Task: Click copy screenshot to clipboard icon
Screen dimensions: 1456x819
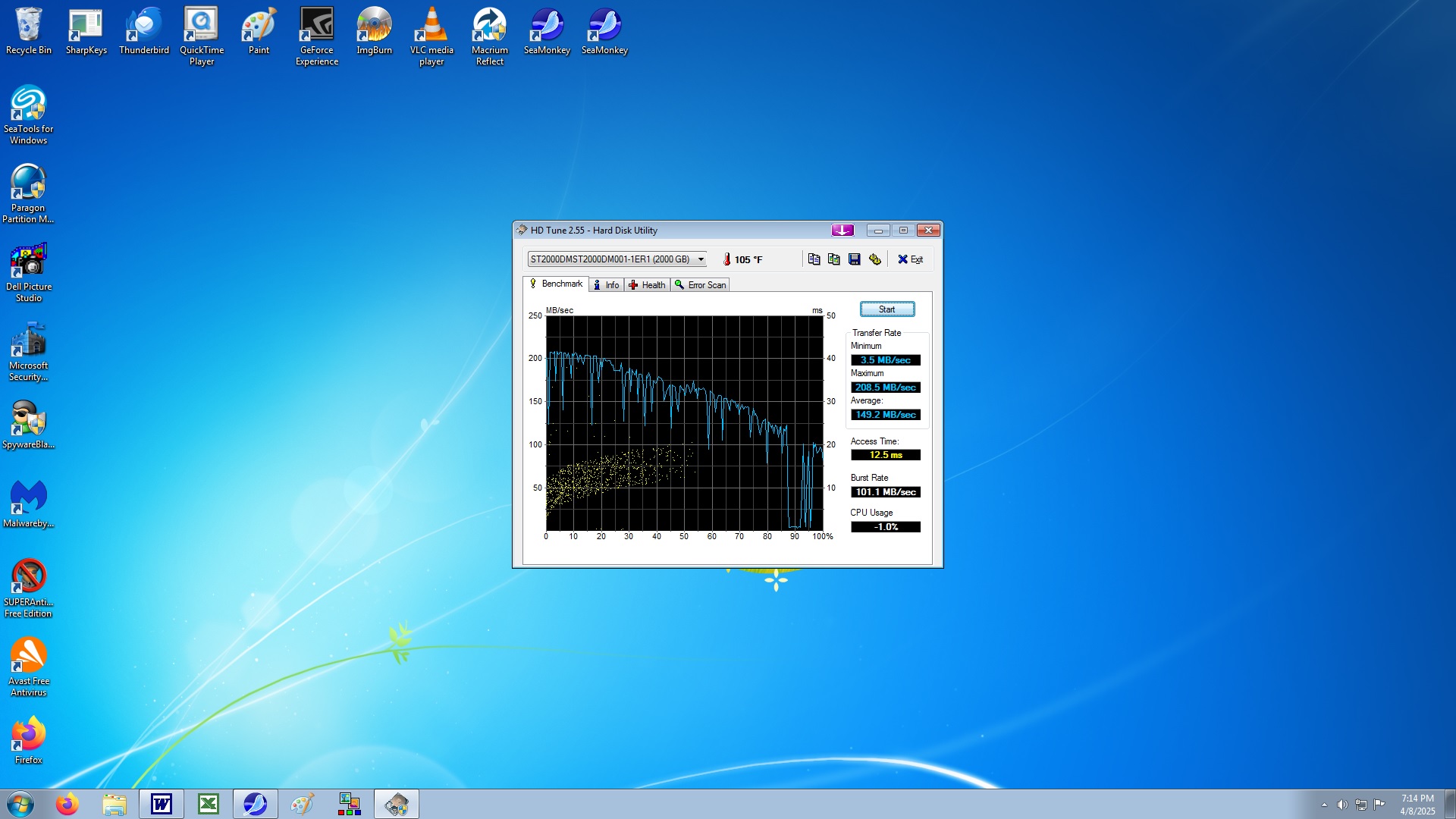Action: (x=834, y=259)
